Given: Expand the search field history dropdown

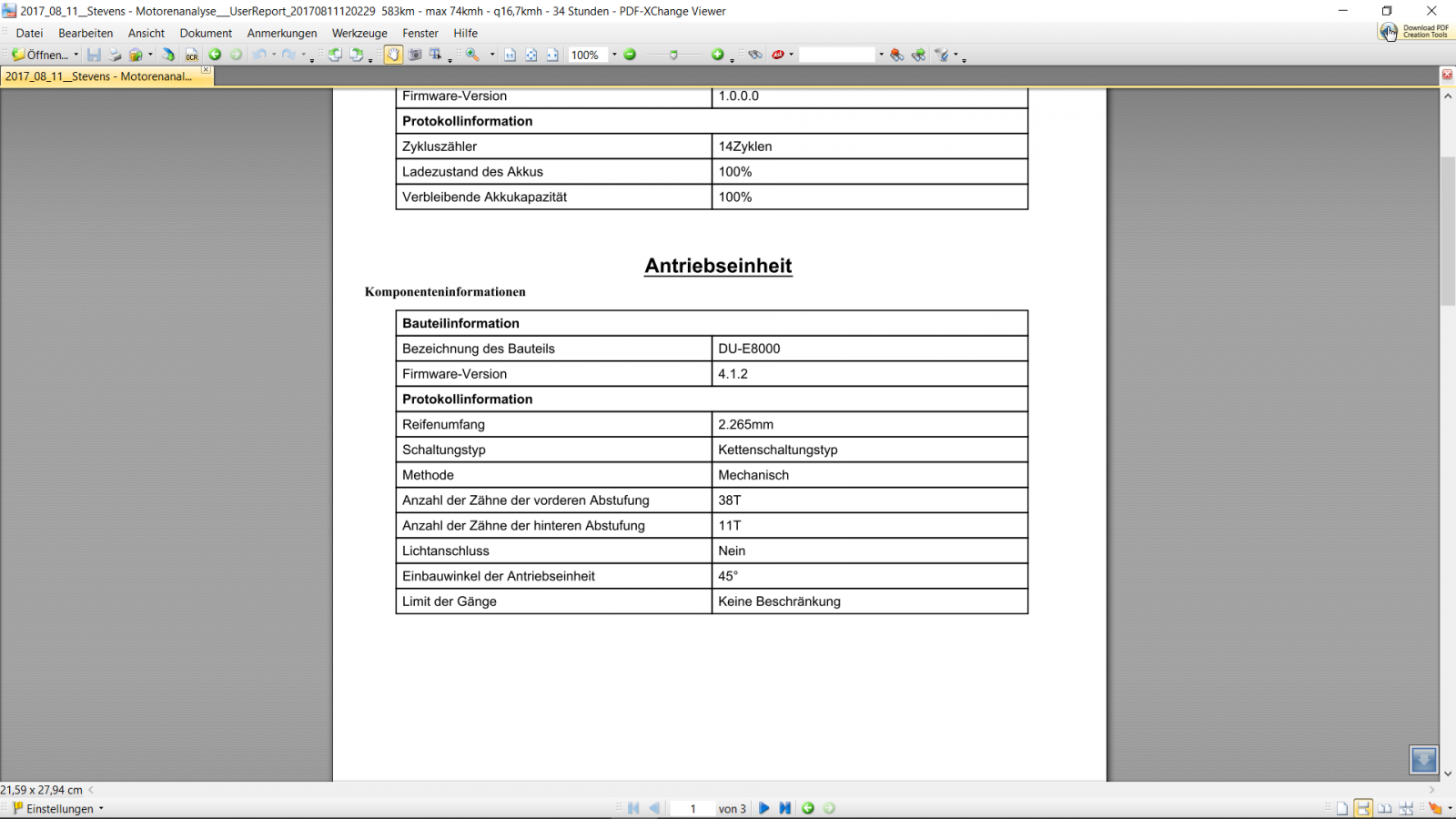Looking at the screenshot, I should 881,55.
